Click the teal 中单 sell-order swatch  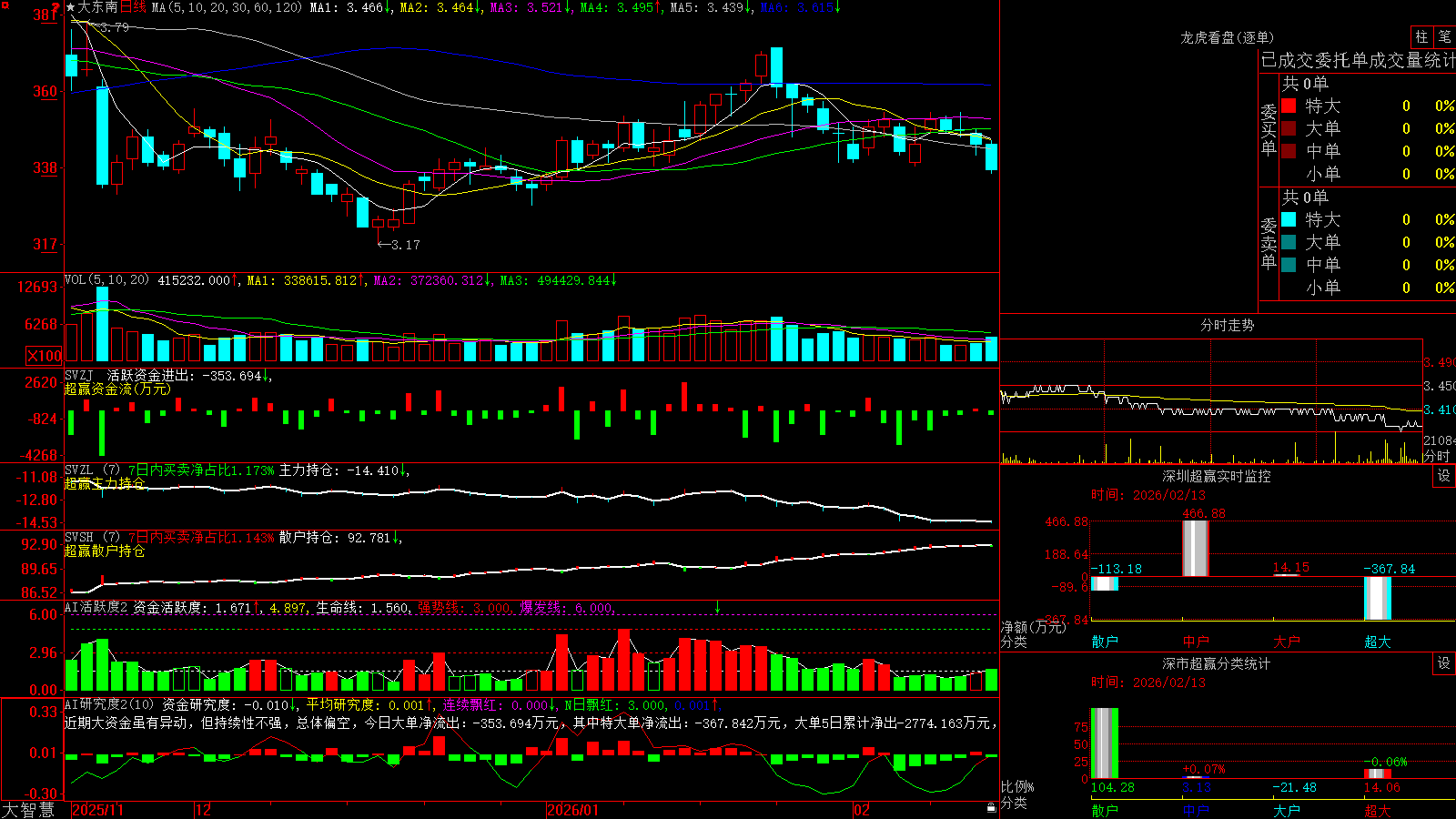pos(1289,265)
